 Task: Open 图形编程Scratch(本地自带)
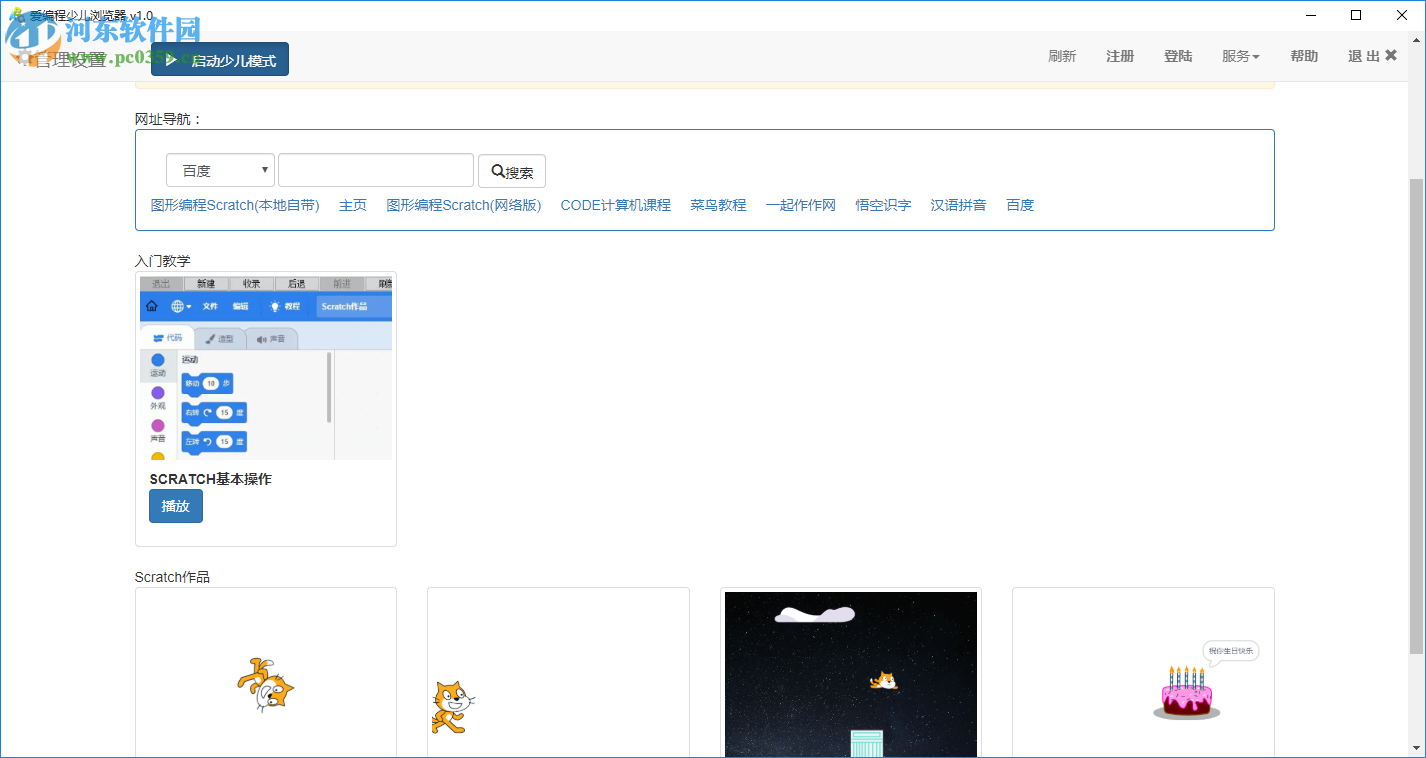[236, 205]
